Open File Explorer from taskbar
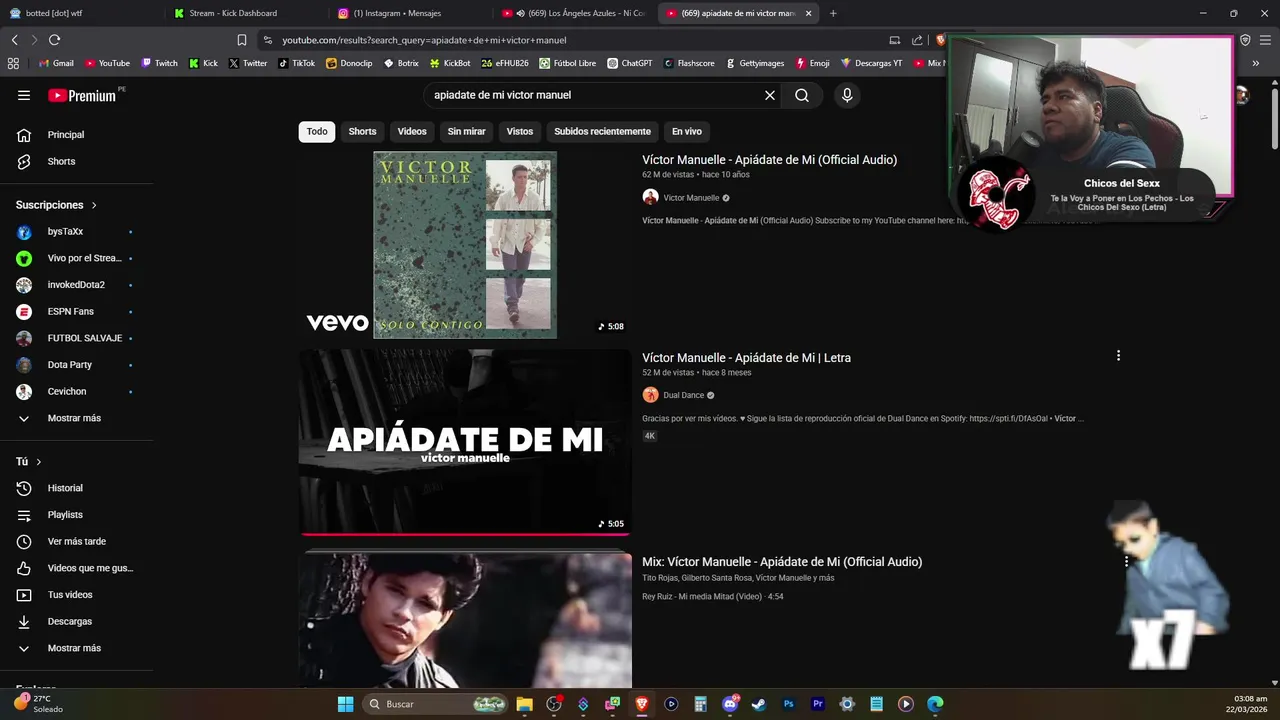Viewport: 1280px width, 720px height. [524, 704]
